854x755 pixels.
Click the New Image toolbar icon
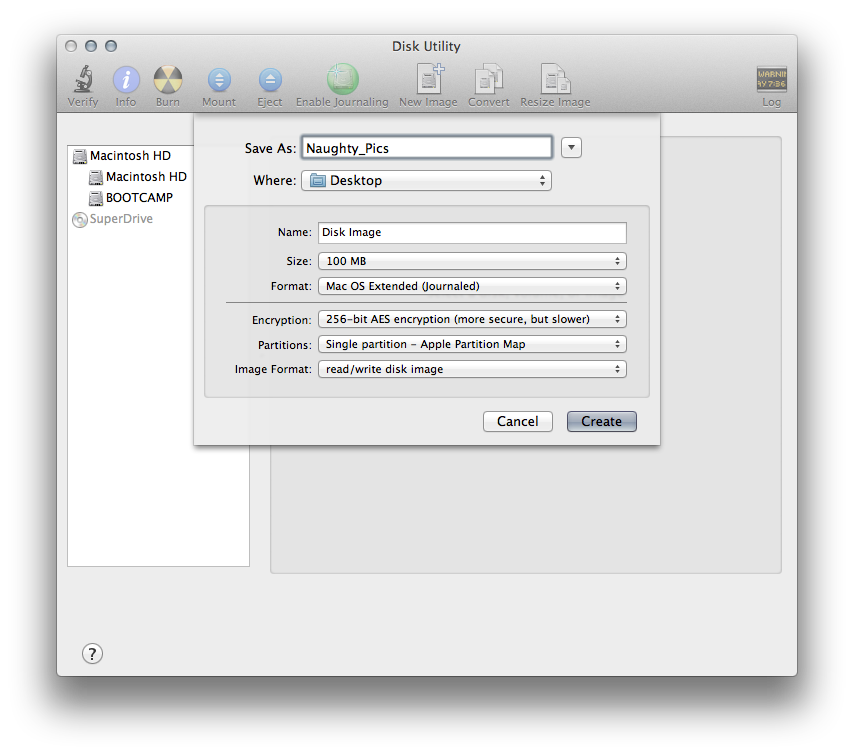point(429,79)
